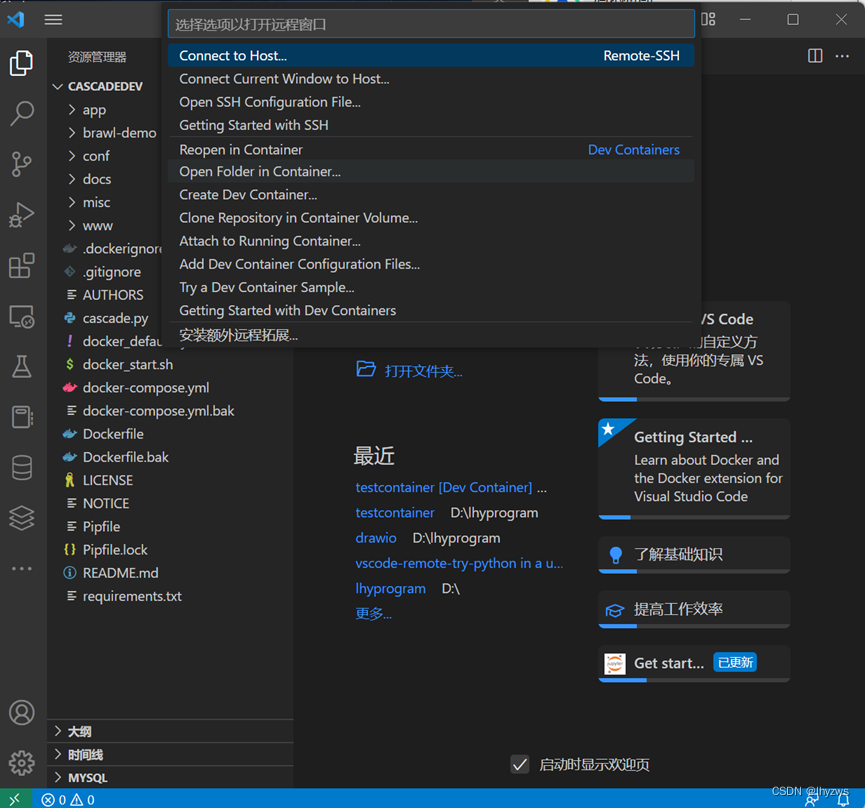Image resolution: width=865 pixels, height=808 pixels.
Task: Open the Manage gear menu
Action: [x=22, y=763]
